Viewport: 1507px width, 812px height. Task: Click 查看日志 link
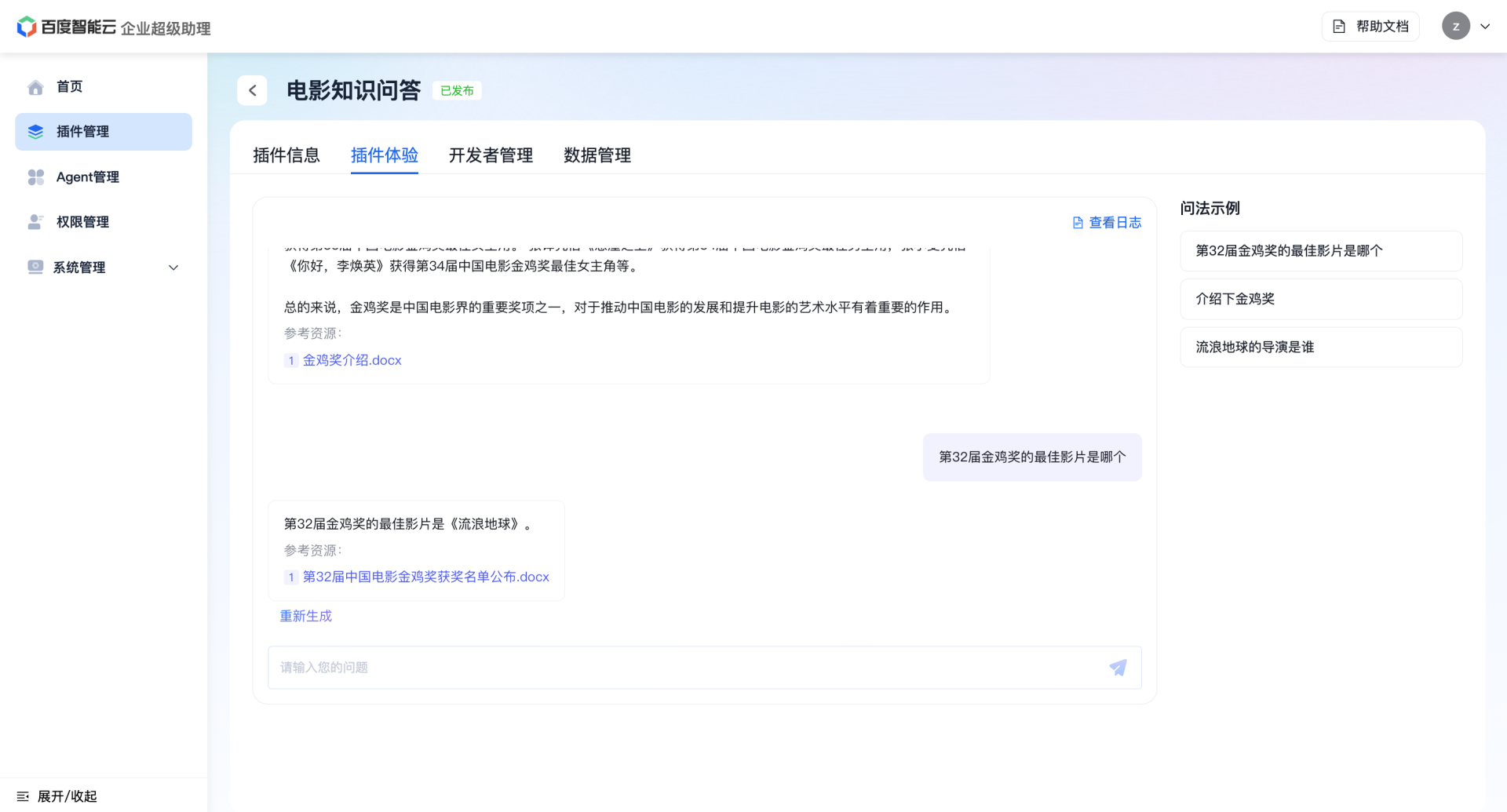click(1107, 223)
